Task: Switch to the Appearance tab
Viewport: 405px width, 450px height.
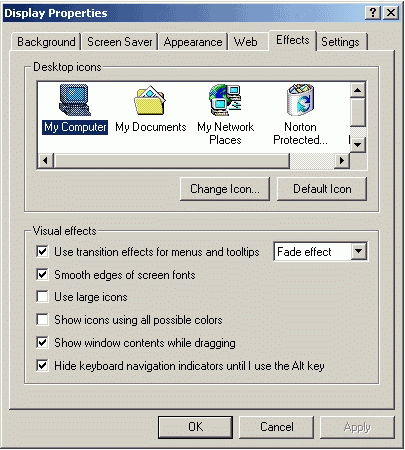Action: tap(193, 42)
